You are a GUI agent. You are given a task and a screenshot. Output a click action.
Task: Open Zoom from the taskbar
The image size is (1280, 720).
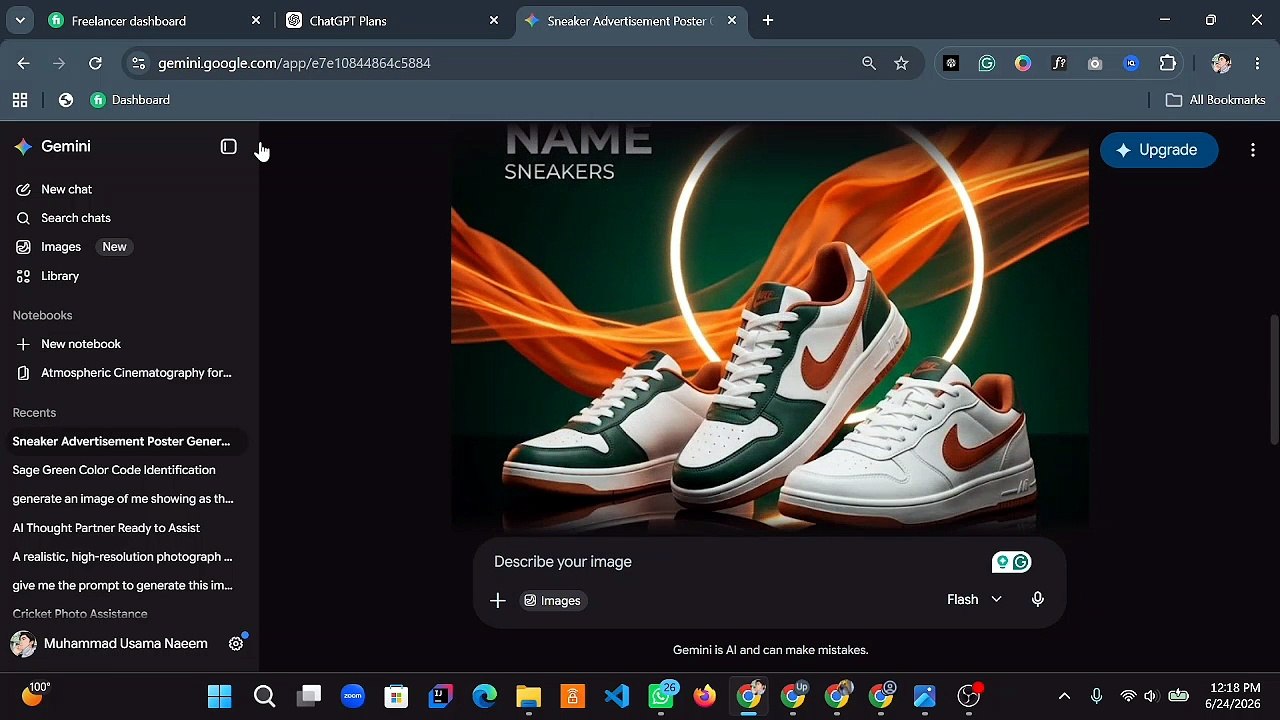pos(352,696)
